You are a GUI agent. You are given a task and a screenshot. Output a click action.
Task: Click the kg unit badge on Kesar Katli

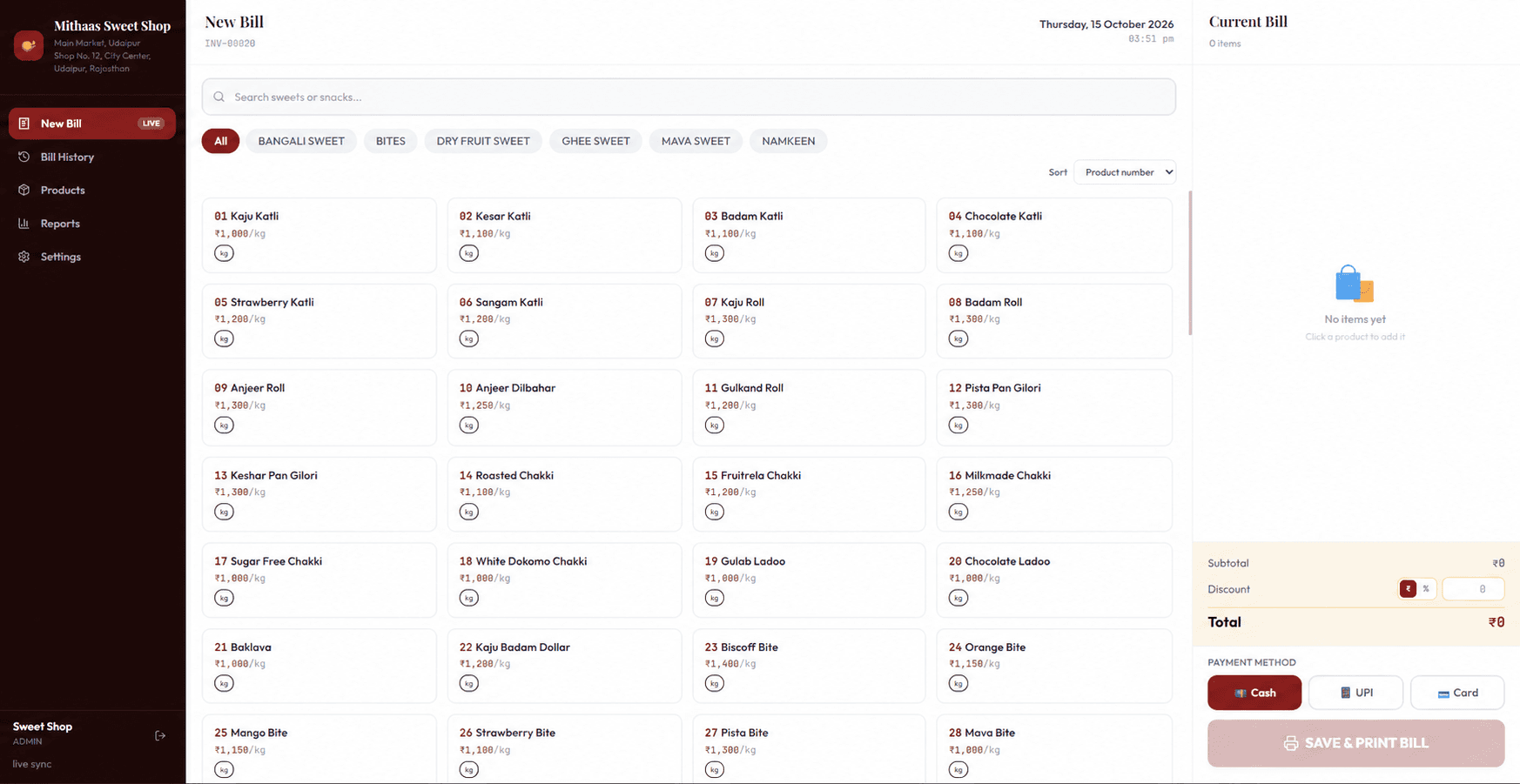[x=469, y=253]
